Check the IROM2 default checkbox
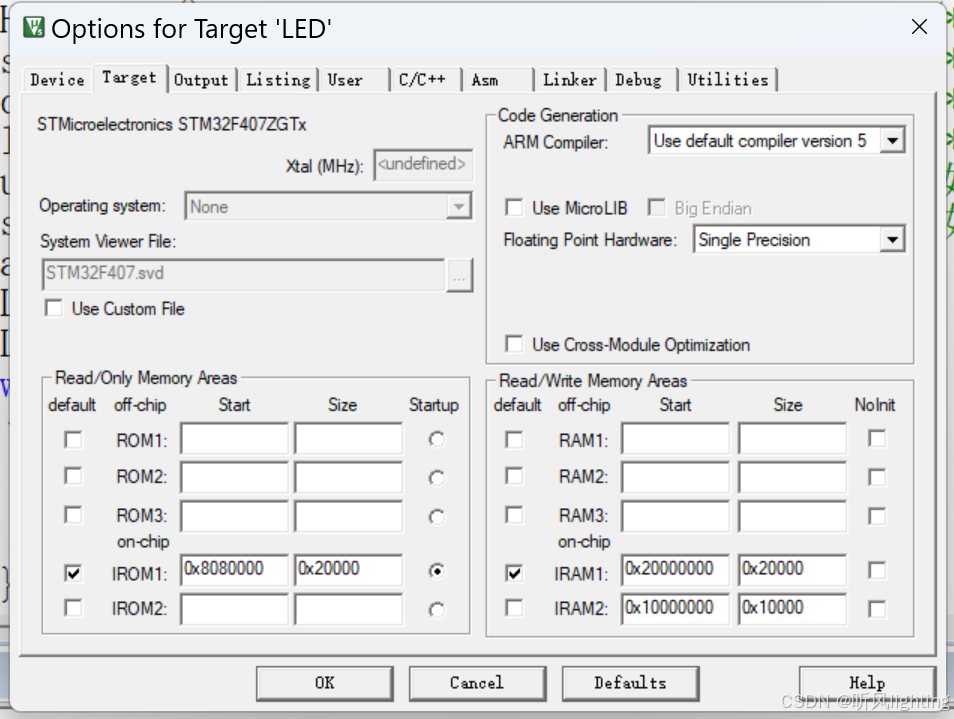Screen dimensions: 954x719 (x=73, y=608)
